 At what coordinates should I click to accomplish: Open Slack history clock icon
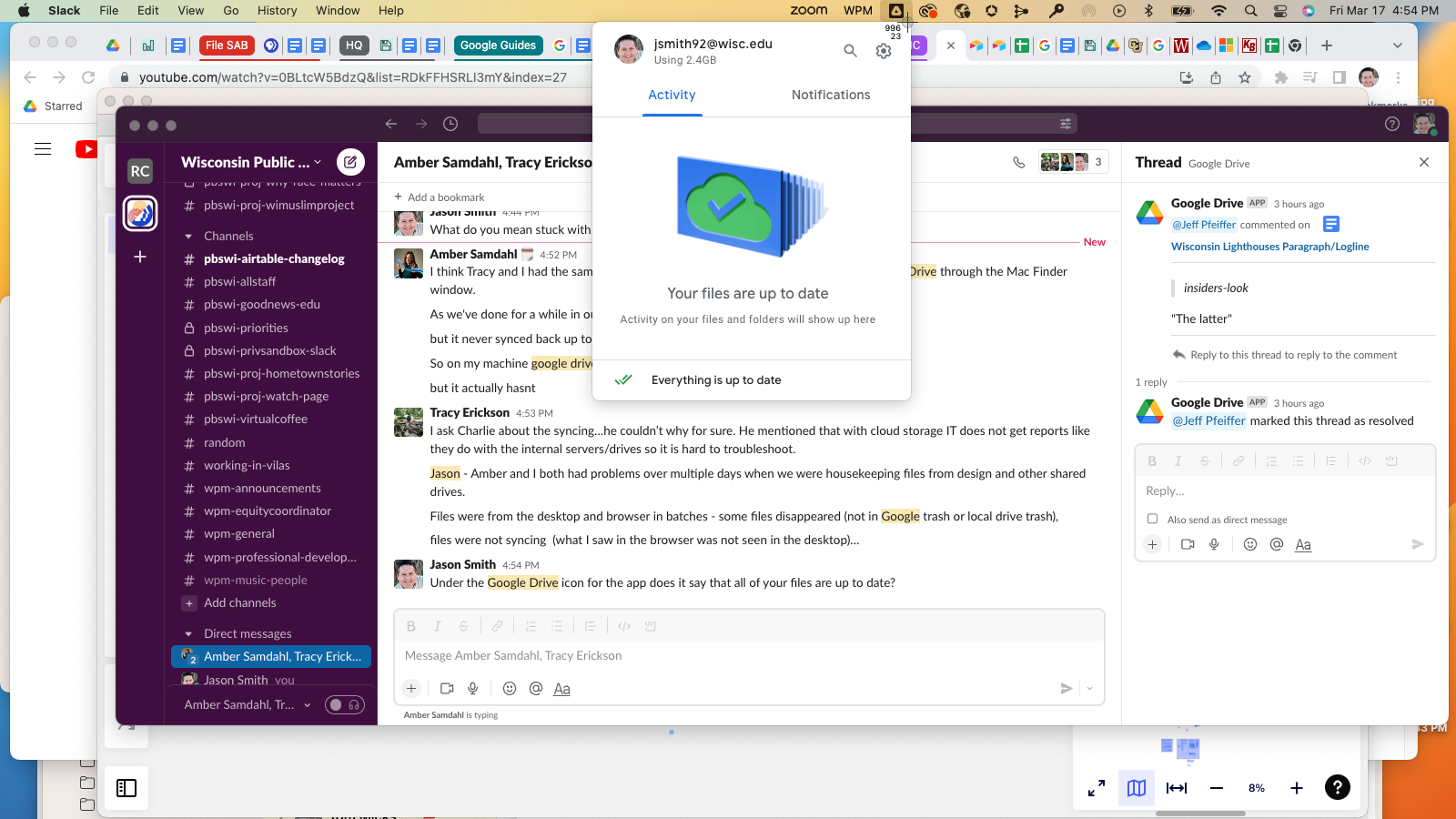[x=450, y=124]
